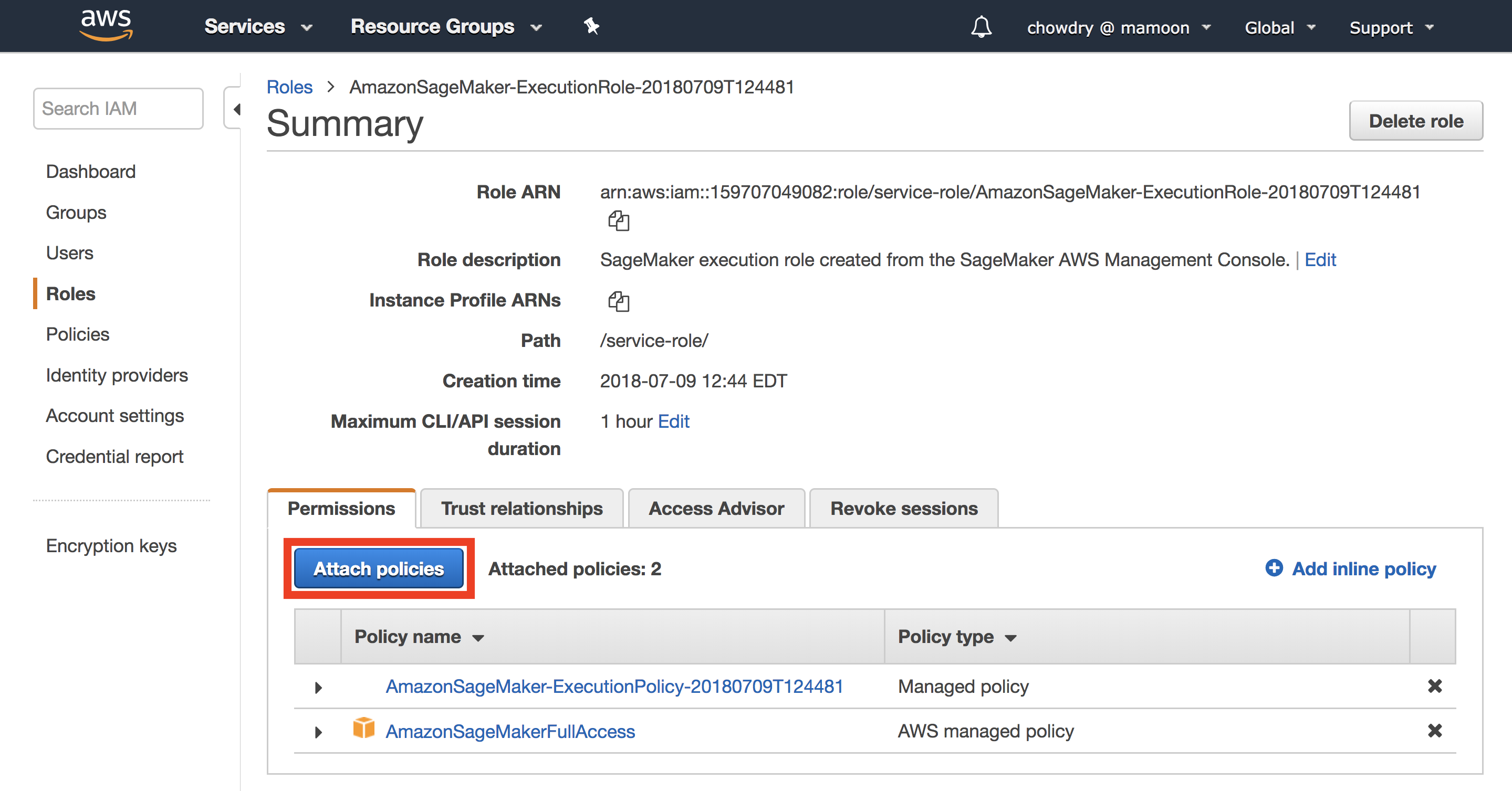Click the Add inline policy link

tap(1364, 568)
